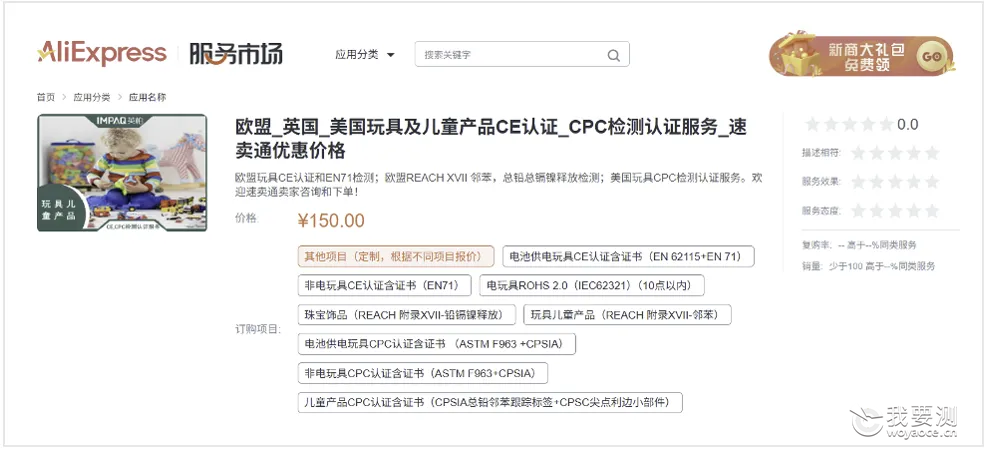Select 非电玩具CE认证含证书（EN71）option
The height and width of the screenshot is (450, 987).
(385, 285)
